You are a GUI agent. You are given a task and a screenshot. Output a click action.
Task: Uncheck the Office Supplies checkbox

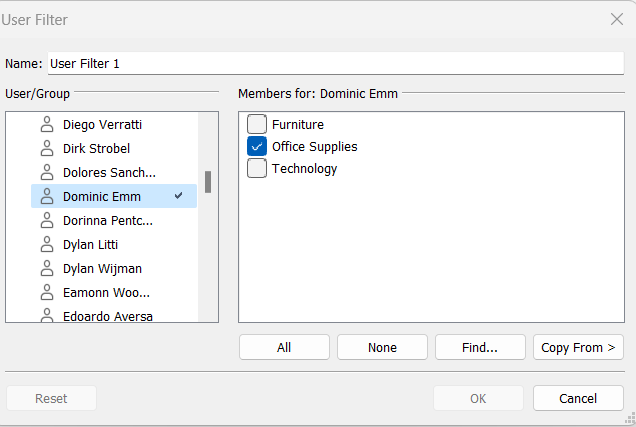coord(257,147)
